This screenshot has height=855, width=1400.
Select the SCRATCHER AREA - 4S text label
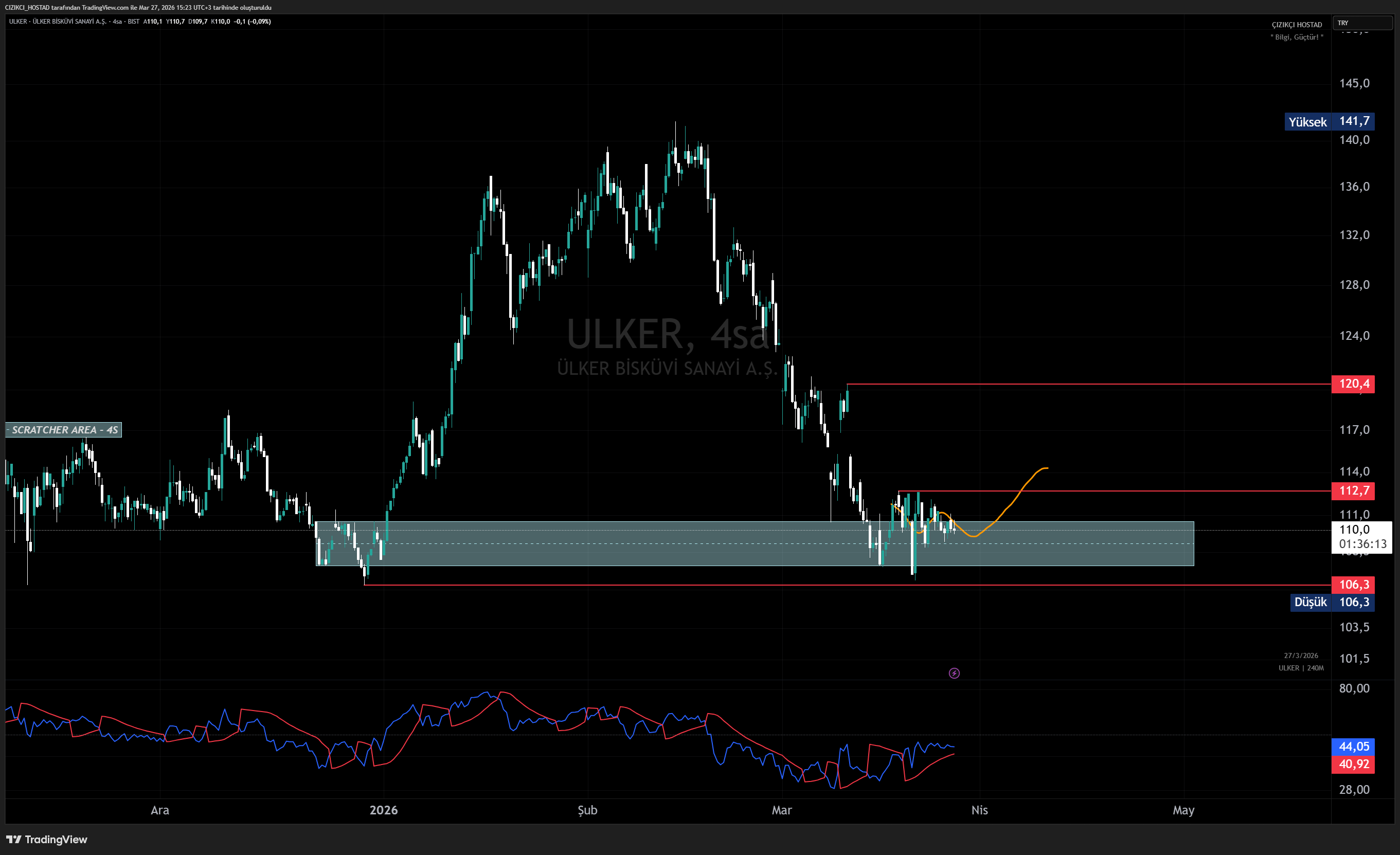click(64, 430)
